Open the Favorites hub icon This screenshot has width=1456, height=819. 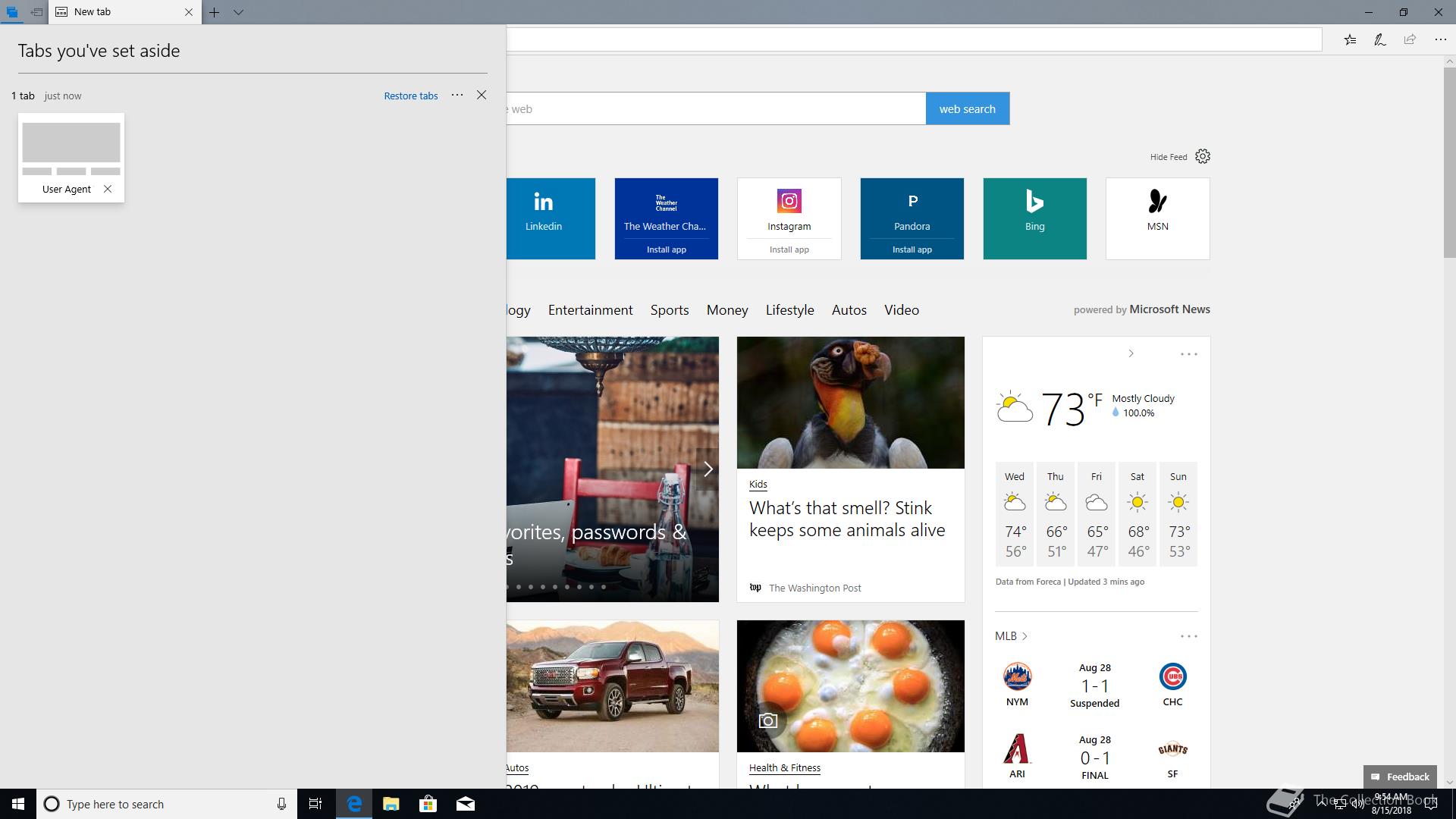(x=1350, y=40)
